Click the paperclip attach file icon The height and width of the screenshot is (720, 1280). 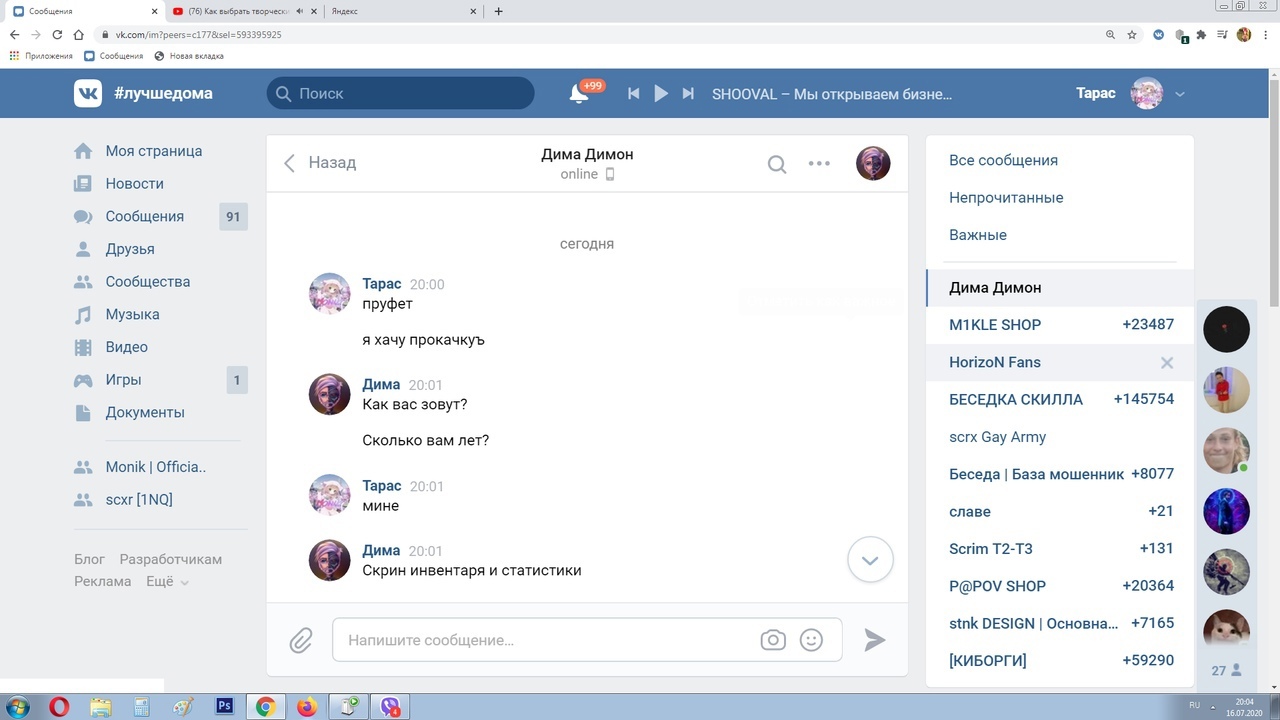coord(301,640)
